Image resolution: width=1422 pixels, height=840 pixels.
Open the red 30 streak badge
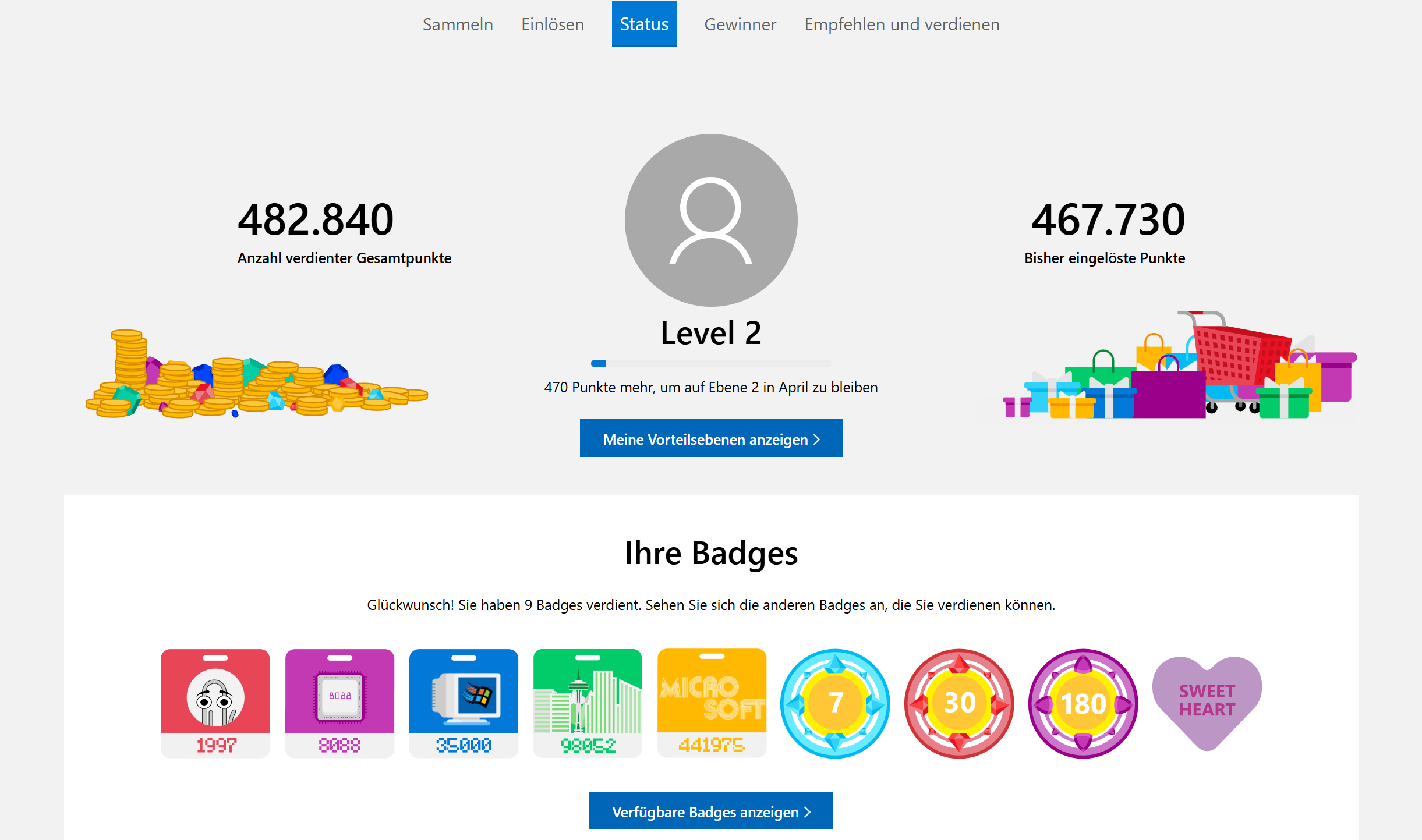pyautogui.click(x=959, y=703)
